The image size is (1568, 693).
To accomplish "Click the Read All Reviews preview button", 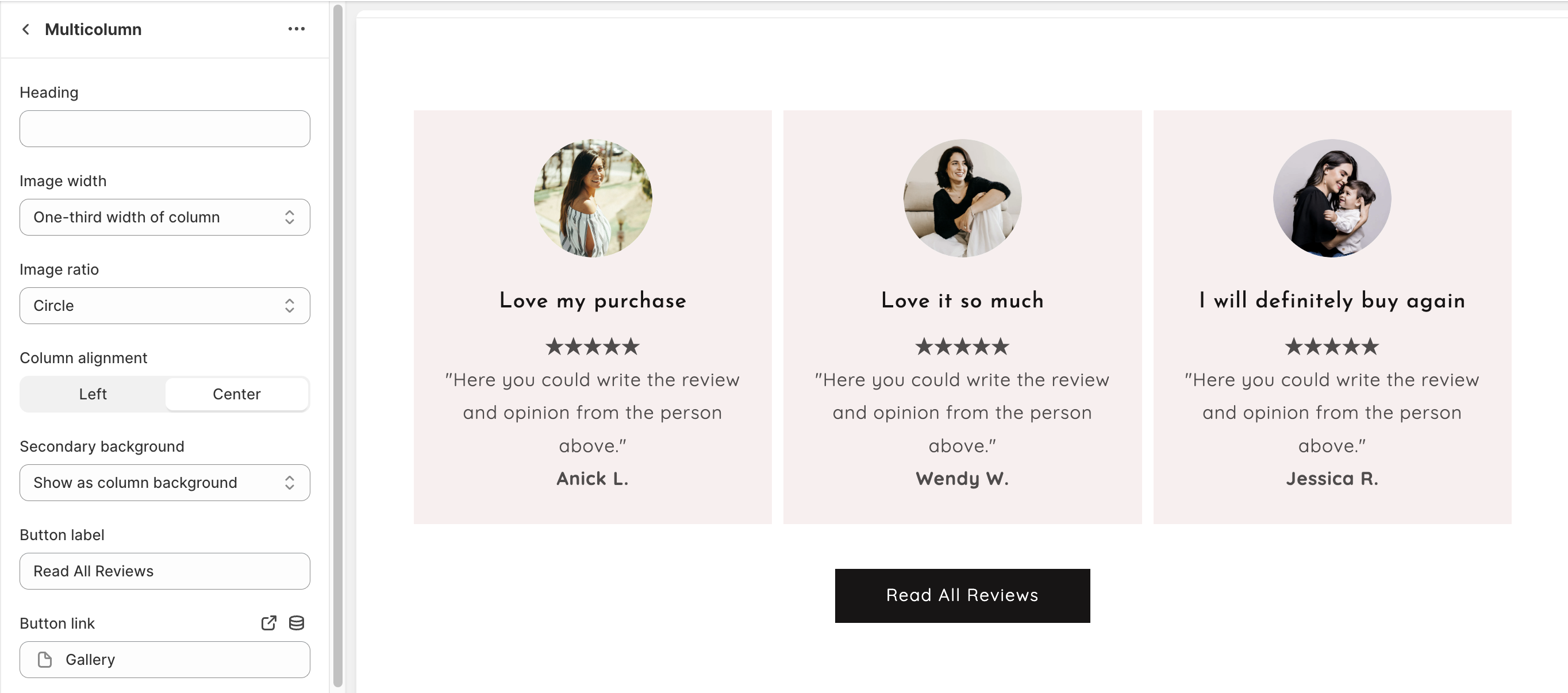I will 962,596.
